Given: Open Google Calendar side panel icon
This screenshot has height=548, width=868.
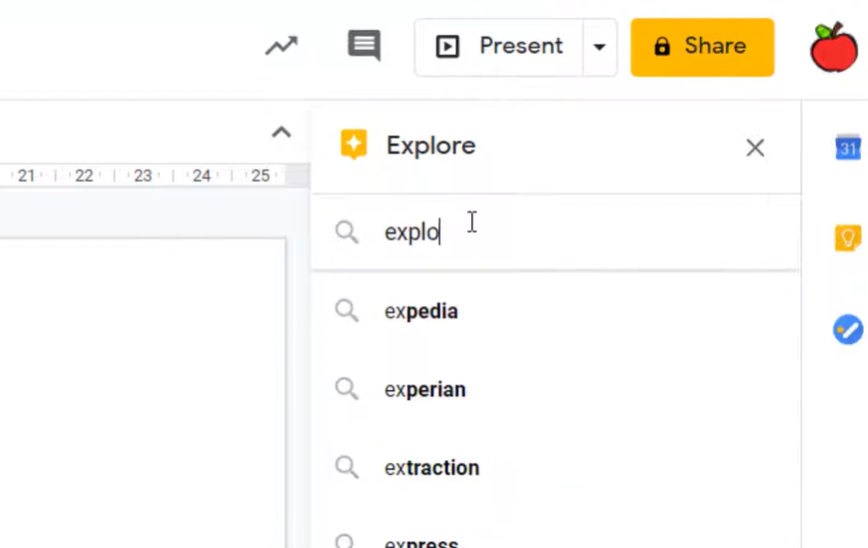Looking at the screenshot, I should 848,147.
